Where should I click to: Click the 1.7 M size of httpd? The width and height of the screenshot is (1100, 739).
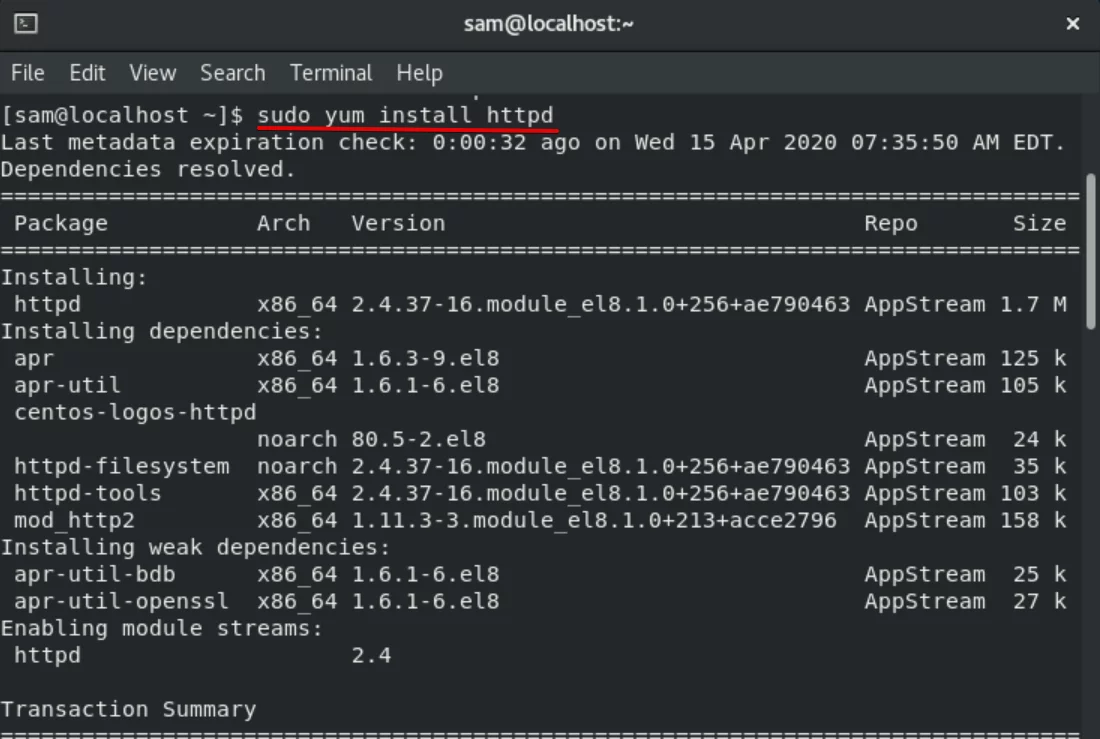coord(1033,305)
